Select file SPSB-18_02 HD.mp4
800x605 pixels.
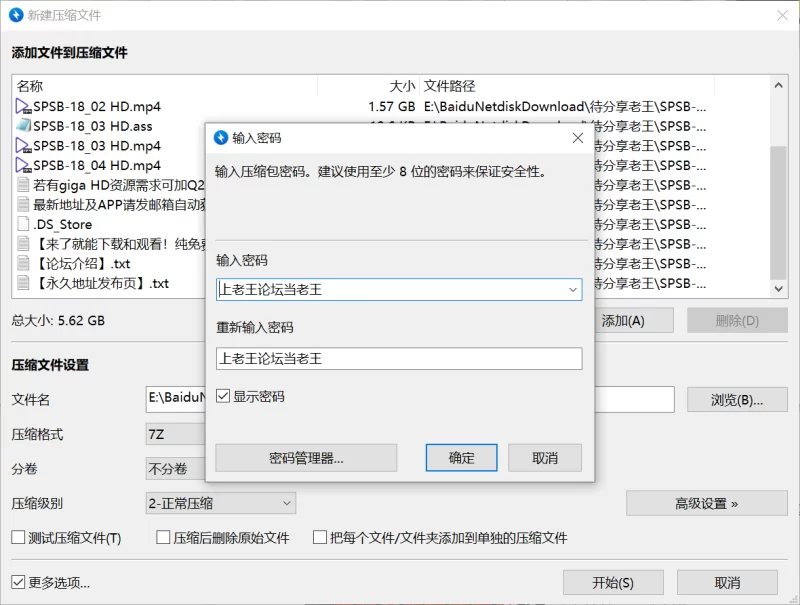coord(97,106)
